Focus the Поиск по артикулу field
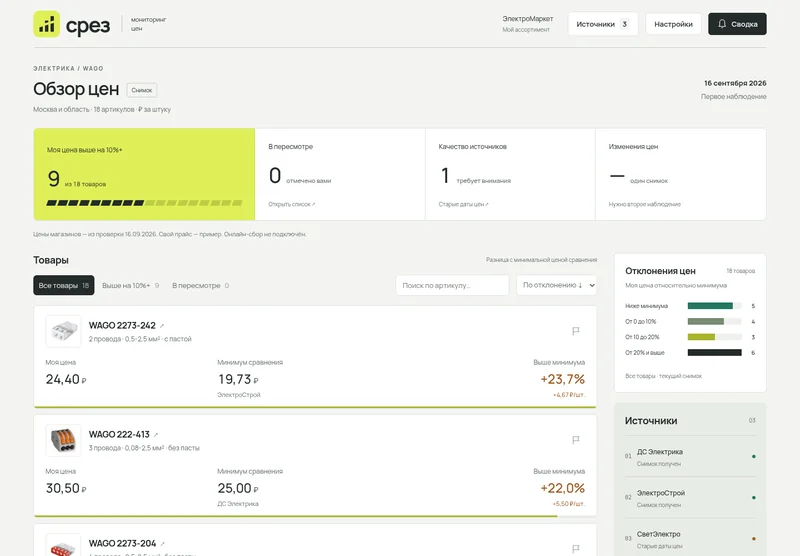 [x=452, y=285]
